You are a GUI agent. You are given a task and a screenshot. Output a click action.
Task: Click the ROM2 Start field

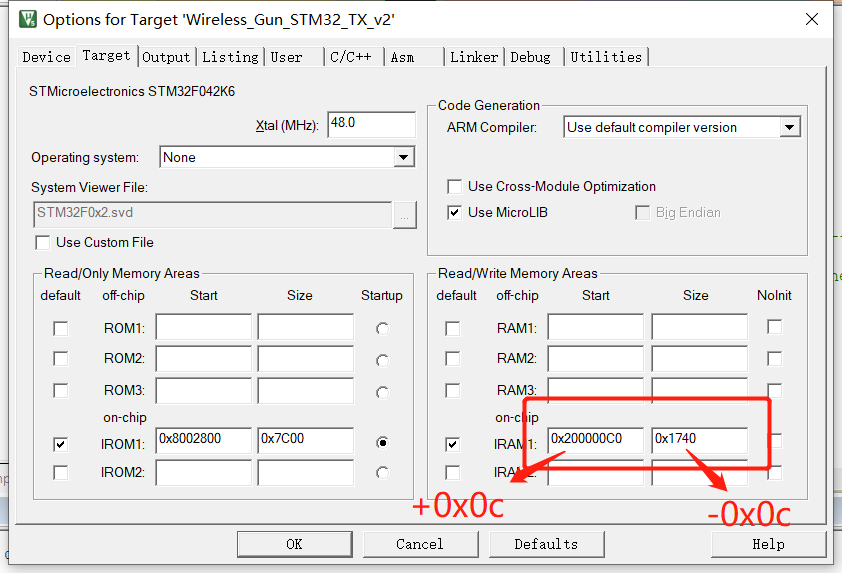(x=204, y=359)
